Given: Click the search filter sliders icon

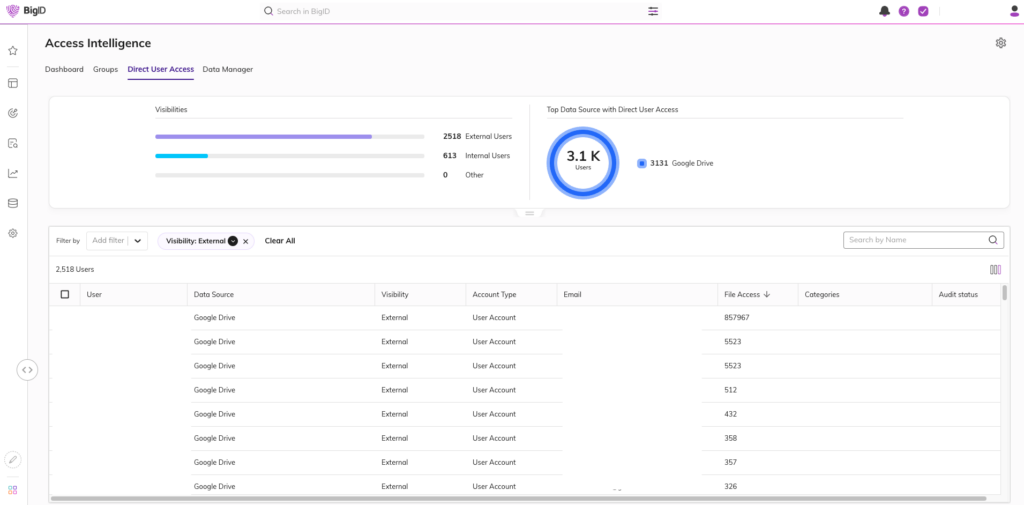Looking at the screenshot, I should 653,11.
